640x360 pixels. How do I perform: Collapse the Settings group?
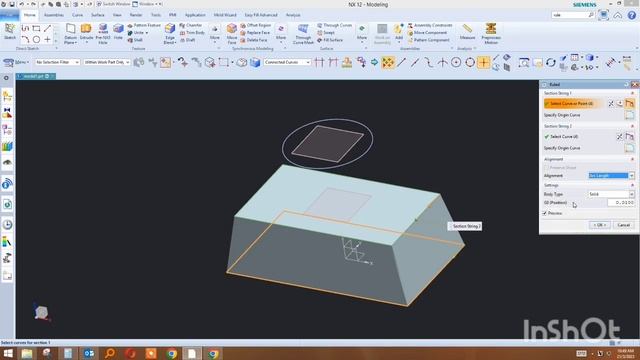pyautogui.click(x=632, y=185)
